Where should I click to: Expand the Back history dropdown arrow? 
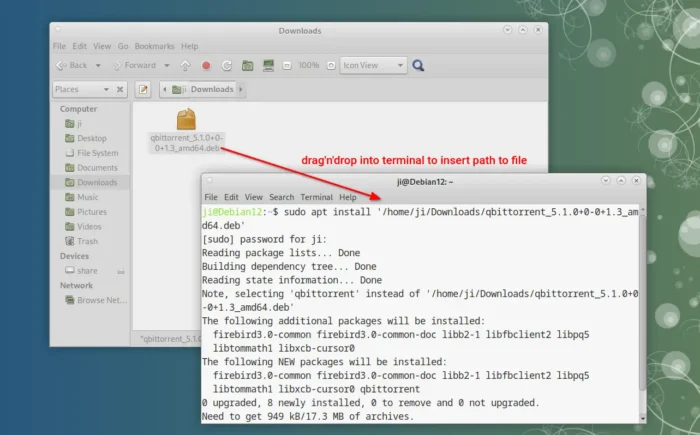98,65
